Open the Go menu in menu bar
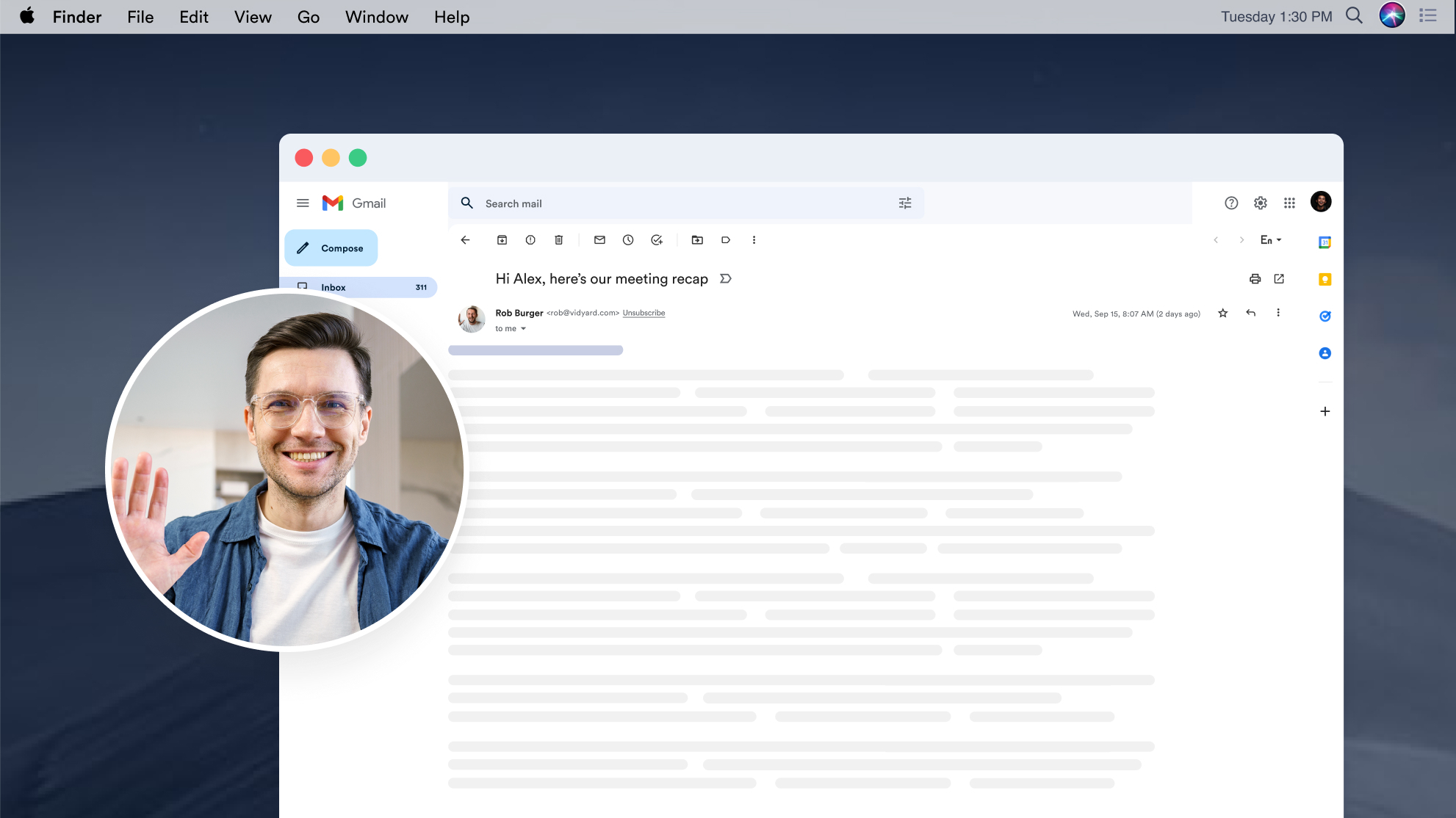This screenshot has height=818, width=1456. (x=309, y=17)
